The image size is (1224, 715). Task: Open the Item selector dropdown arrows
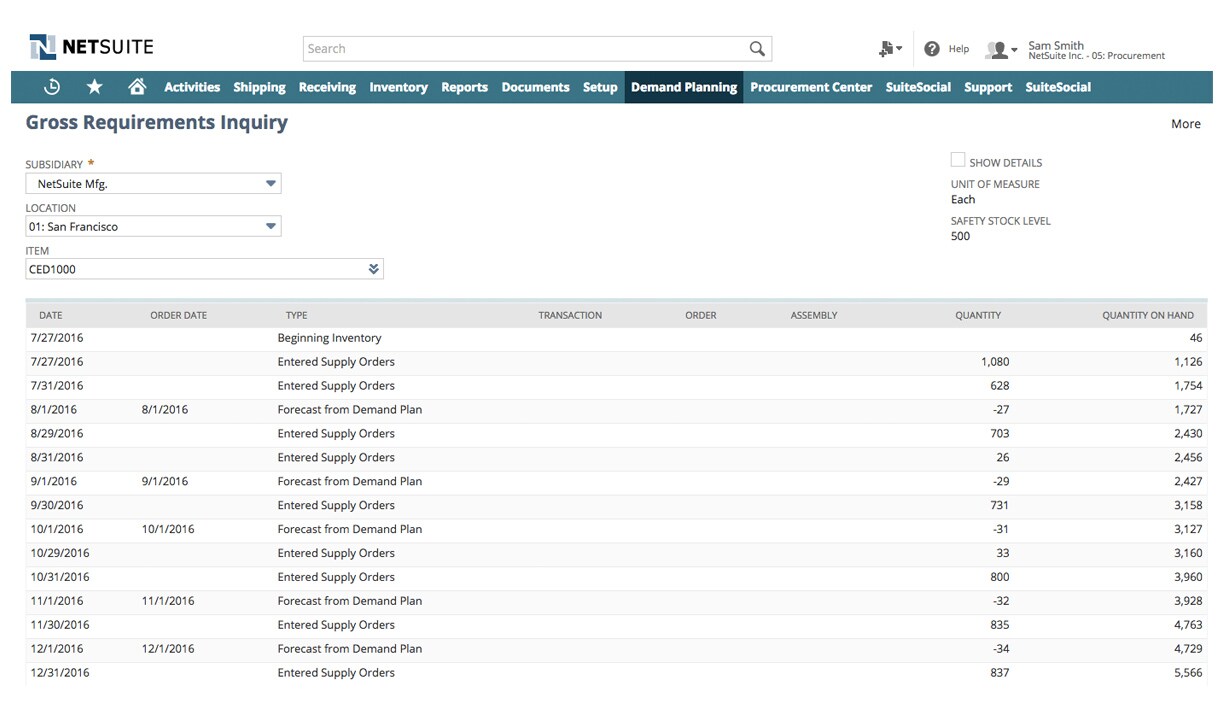(x=374, y=269)
